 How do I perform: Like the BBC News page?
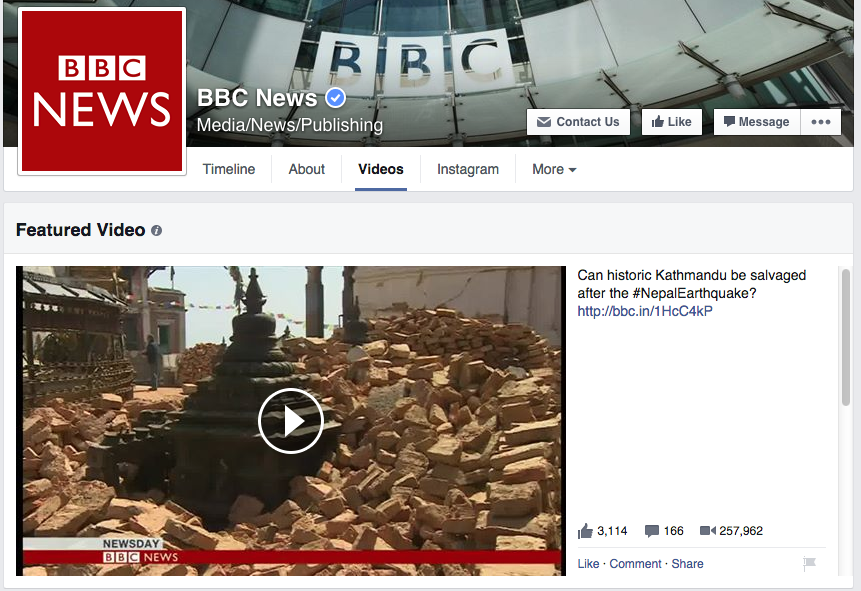click(x=672, y=122)
